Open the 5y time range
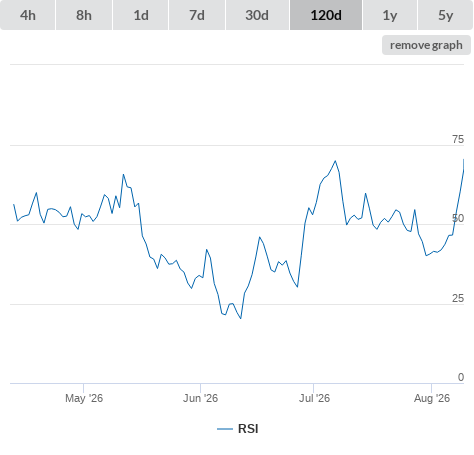This screenshot has width=474, height=455. (x=446, y=15)
